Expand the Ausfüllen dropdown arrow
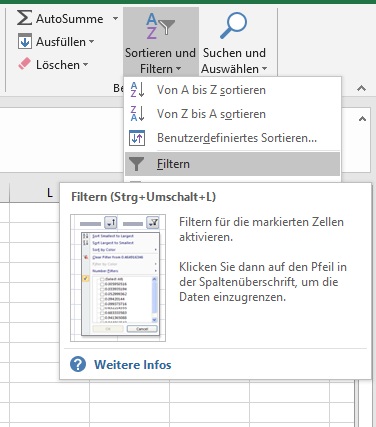Viewport: 376px width, 427px height. pos(91,42)
